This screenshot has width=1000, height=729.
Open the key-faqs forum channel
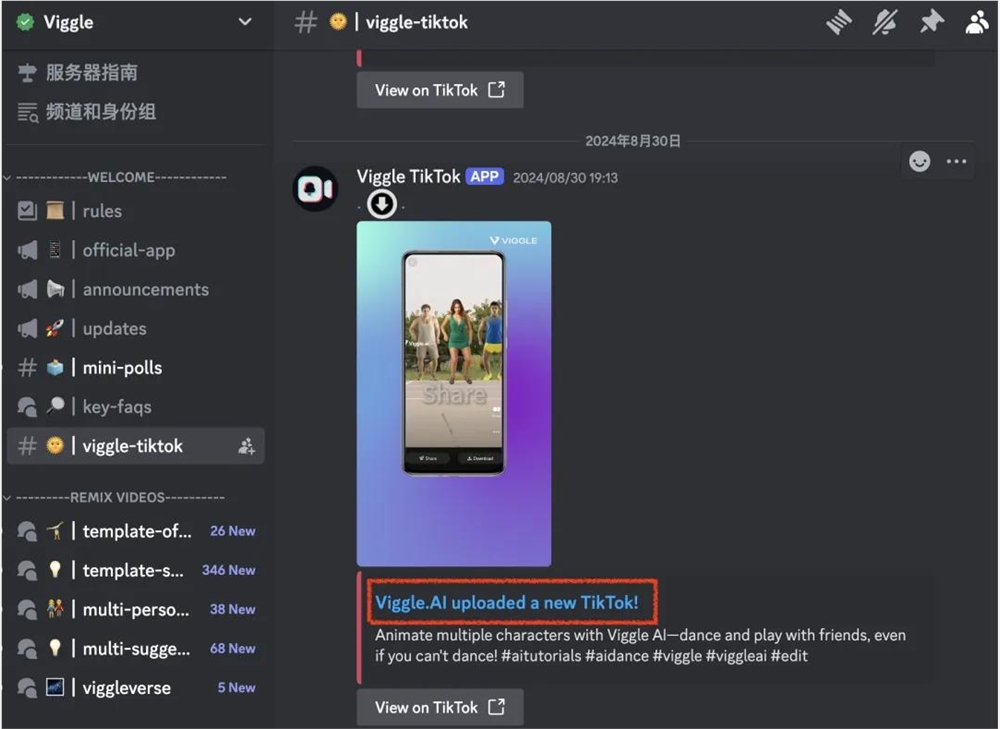point(135,406)
